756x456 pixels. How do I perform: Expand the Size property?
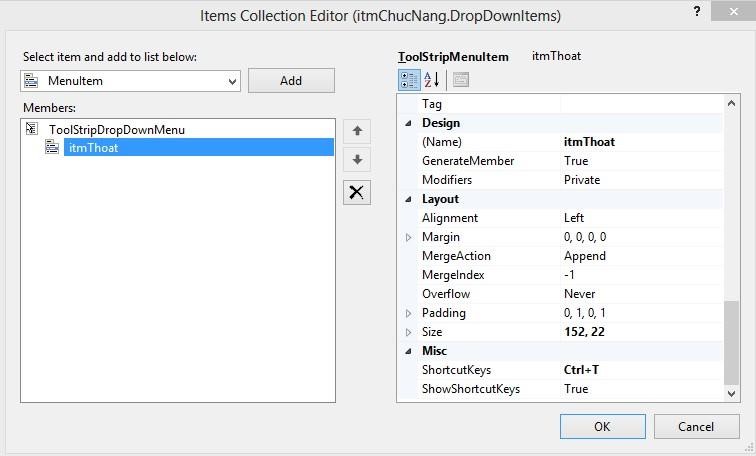click(408, 332)
